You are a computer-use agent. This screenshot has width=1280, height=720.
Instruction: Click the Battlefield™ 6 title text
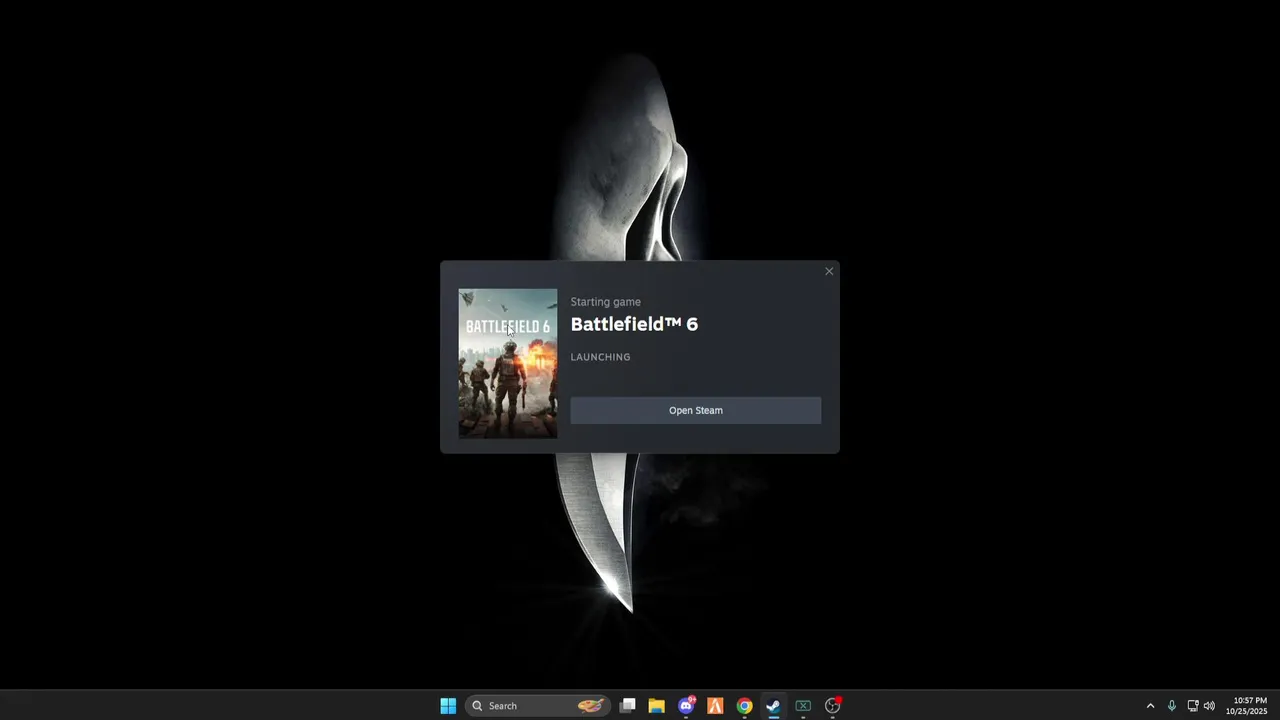[x=634, y=324]
